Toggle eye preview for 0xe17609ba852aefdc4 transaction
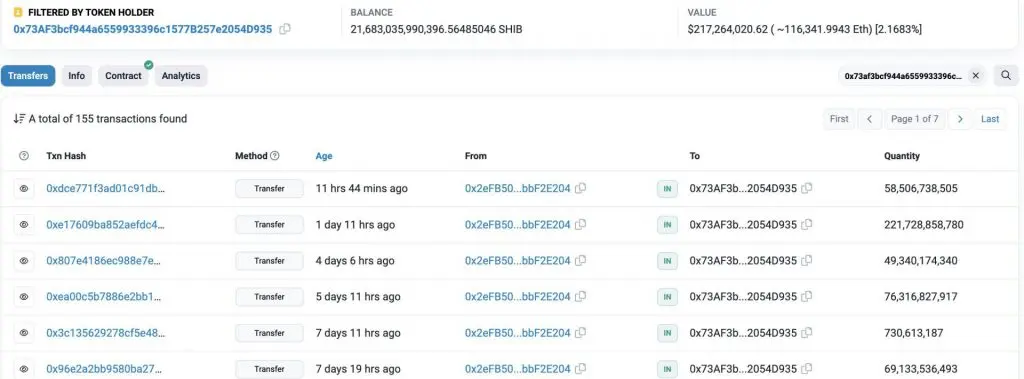 point(24,225)
